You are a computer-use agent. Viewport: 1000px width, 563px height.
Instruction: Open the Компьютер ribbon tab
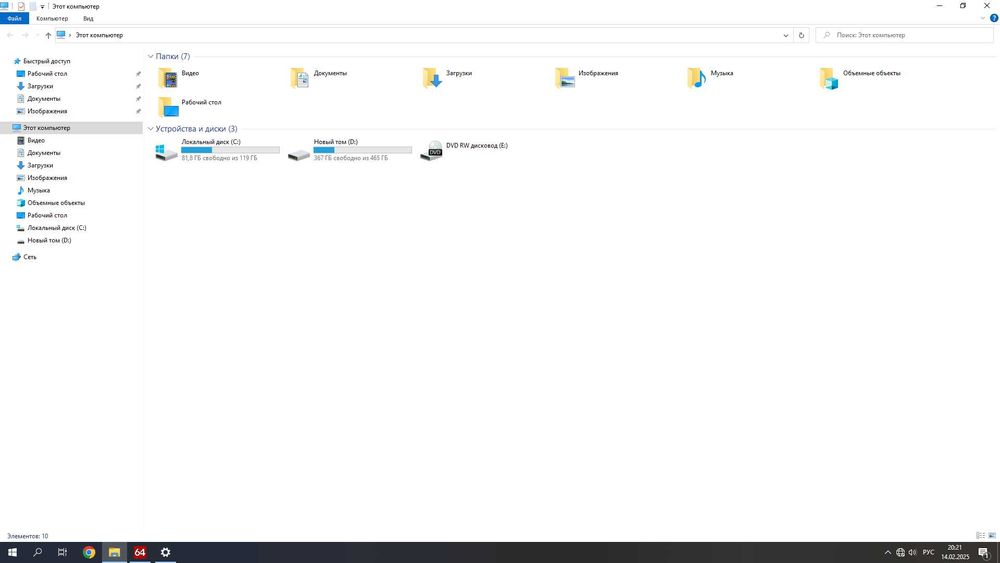(x=52, y=18)
